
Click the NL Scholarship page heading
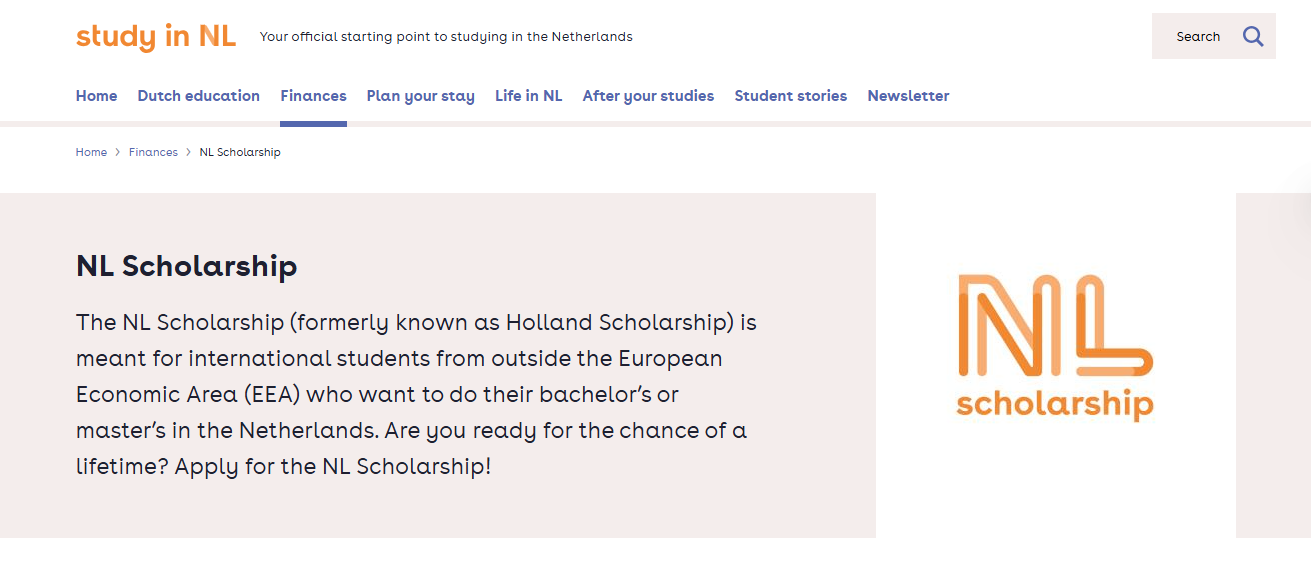186,266
